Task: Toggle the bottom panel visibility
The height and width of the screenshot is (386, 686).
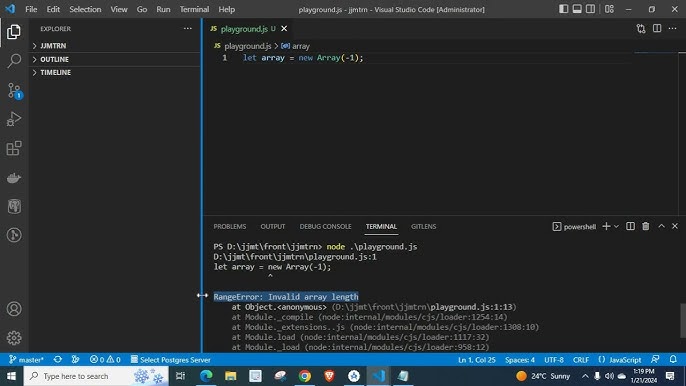Action: point(577,9)
